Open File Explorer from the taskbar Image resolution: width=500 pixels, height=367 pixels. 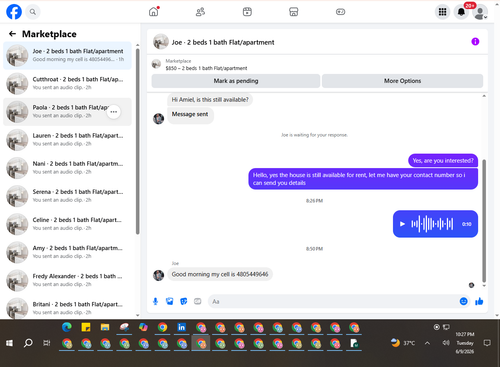[x=105, y=327]
